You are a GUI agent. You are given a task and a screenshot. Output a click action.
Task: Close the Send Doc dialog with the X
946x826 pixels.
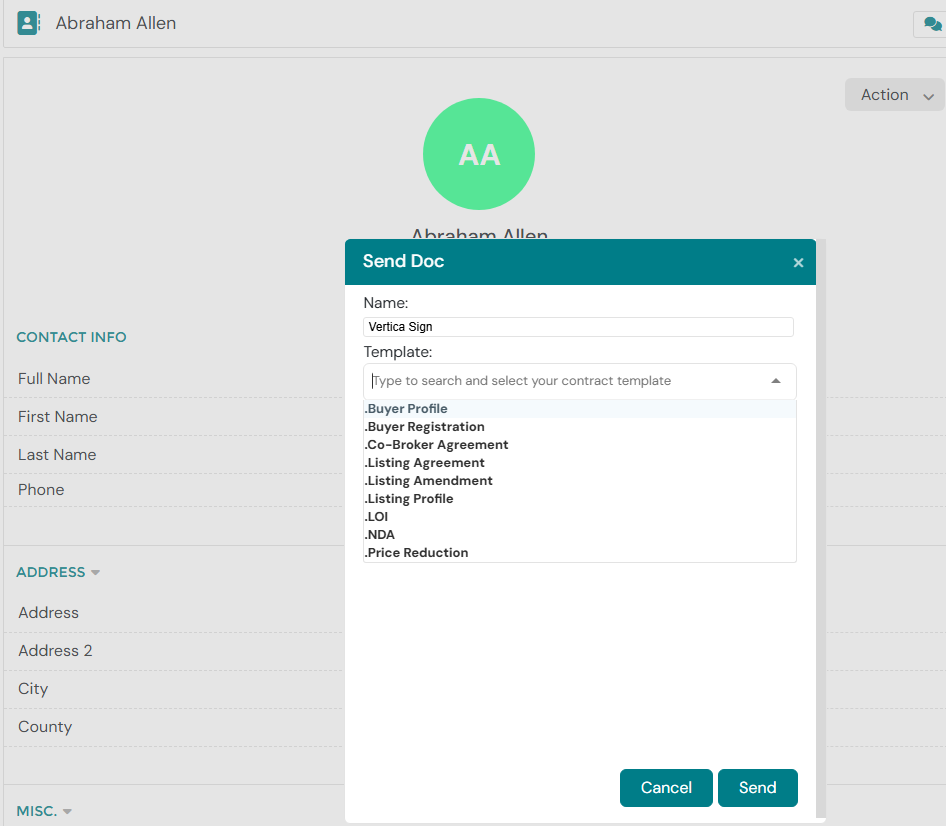[x=798, y=262]
